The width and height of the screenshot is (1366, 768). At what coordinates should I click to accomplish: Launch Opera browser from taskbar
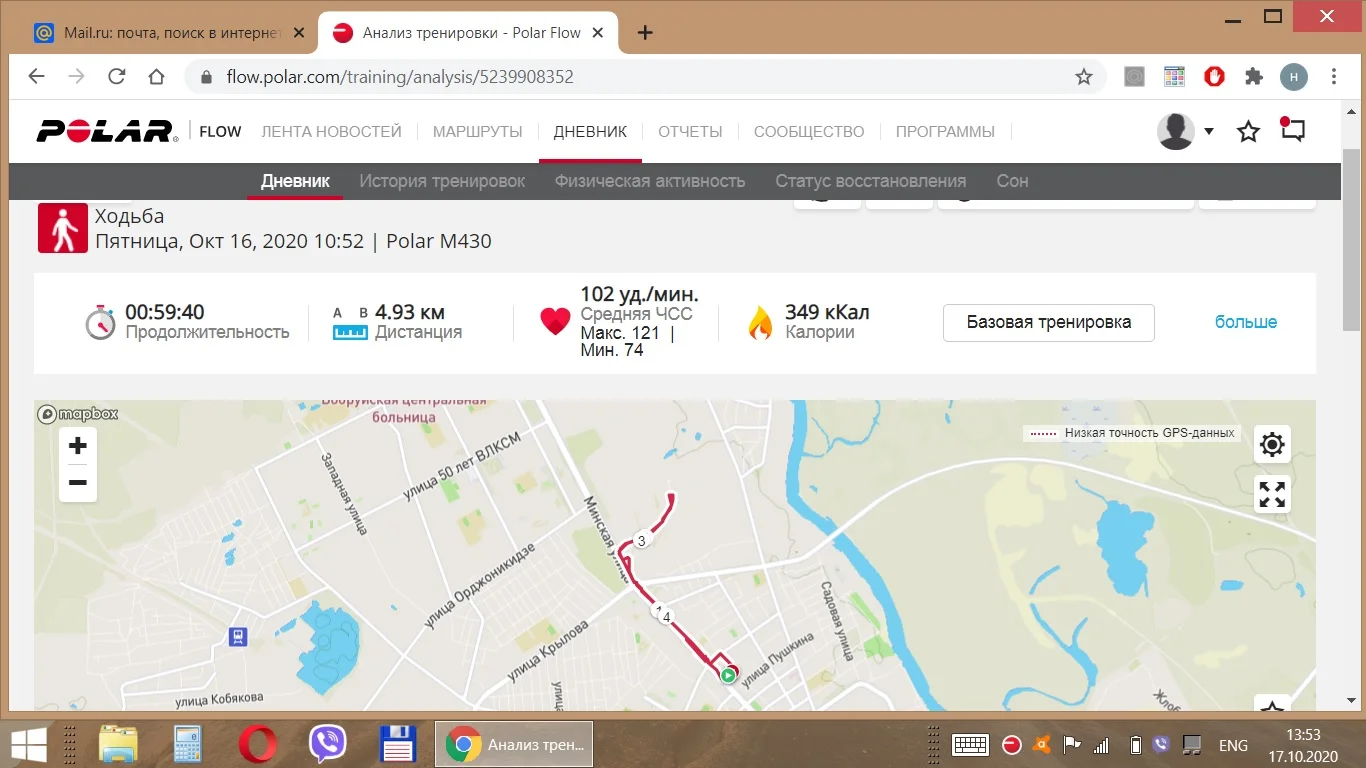pos(258,745)
